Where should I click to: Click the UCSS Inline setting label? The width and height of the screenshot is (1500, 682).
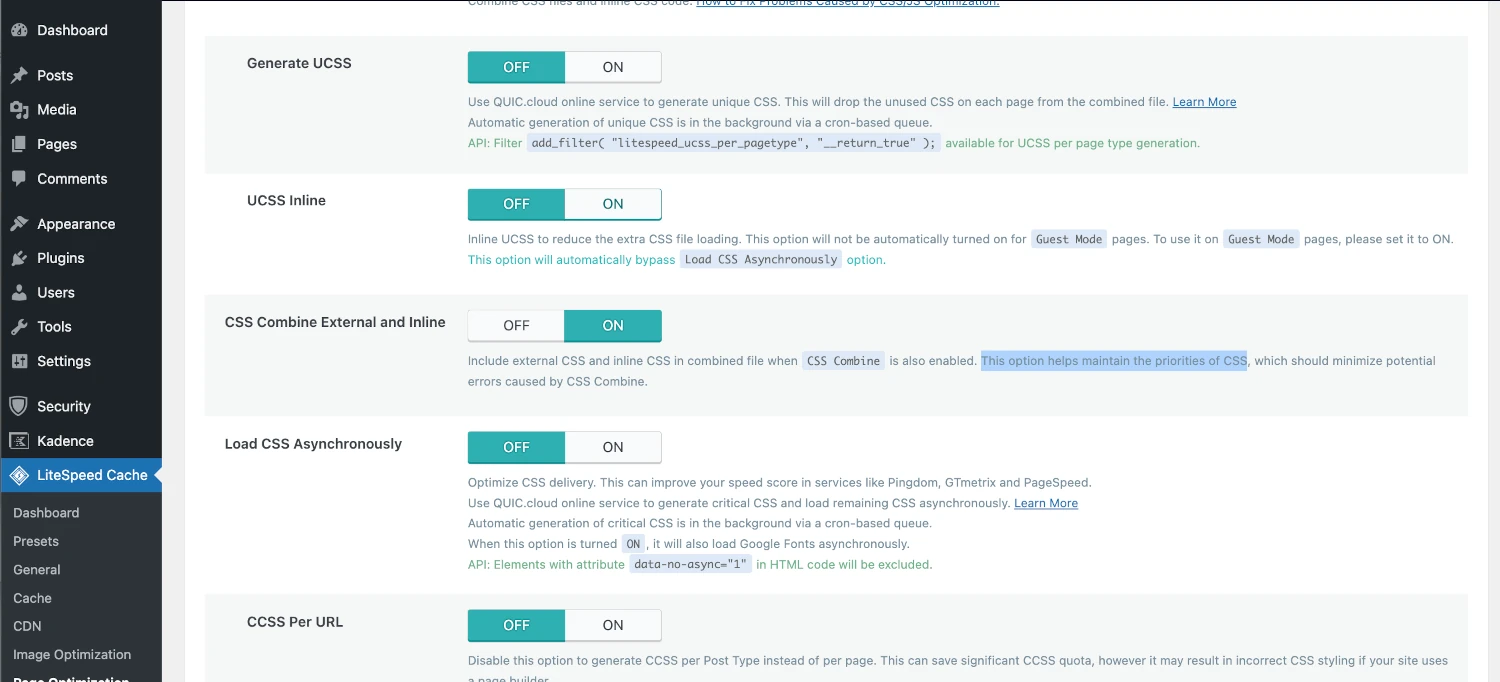286,200
